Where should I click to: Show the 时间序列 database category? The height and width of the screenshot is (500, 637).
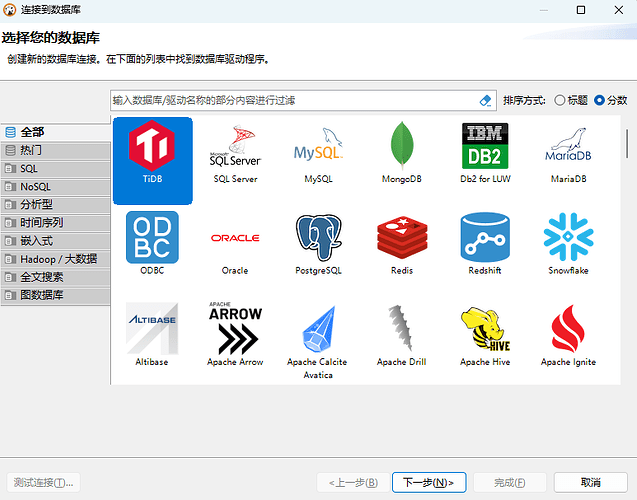[x=55, y=223]
